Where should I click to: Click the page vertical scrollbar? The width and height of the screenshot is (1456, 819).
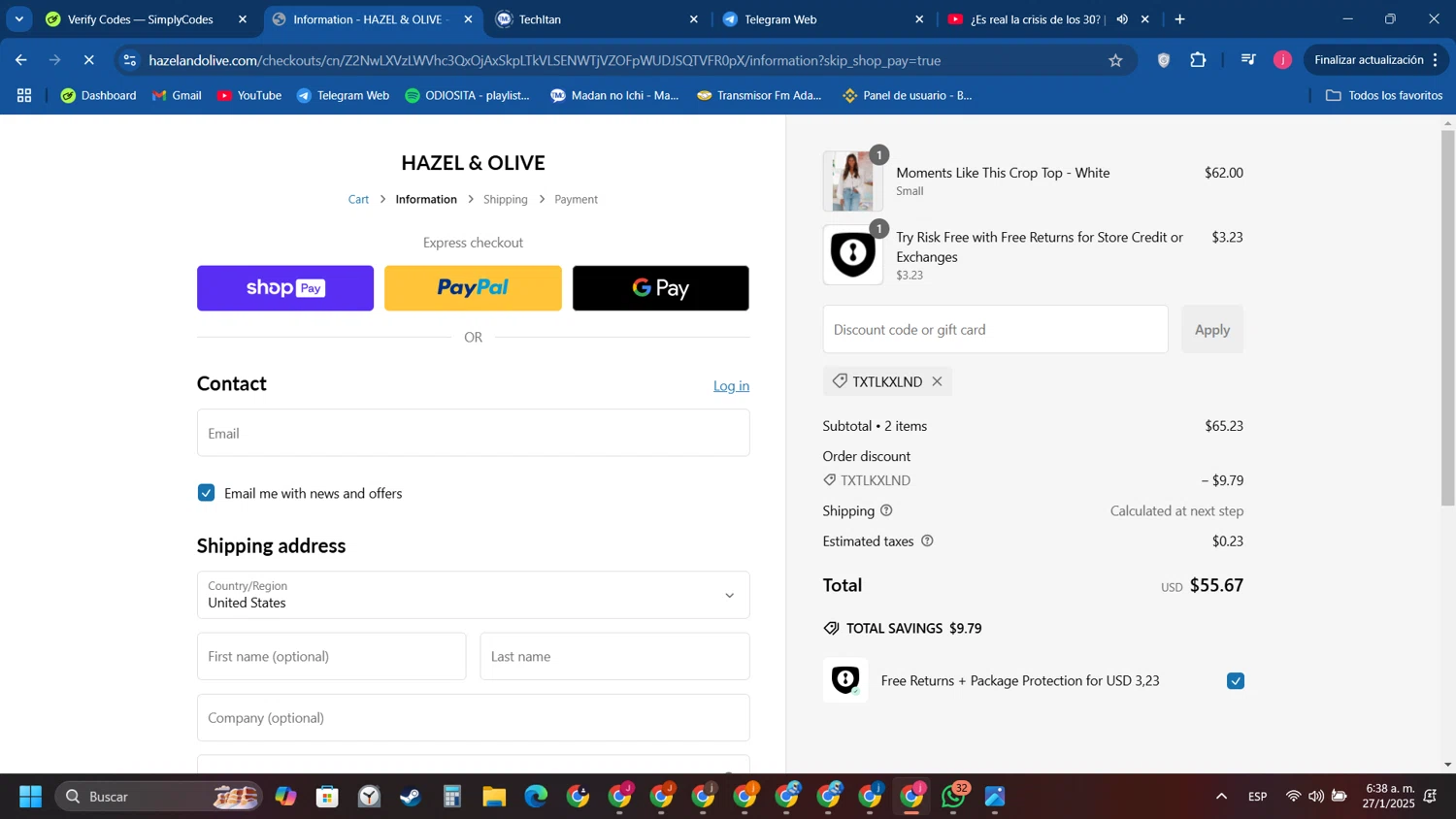1447,317
